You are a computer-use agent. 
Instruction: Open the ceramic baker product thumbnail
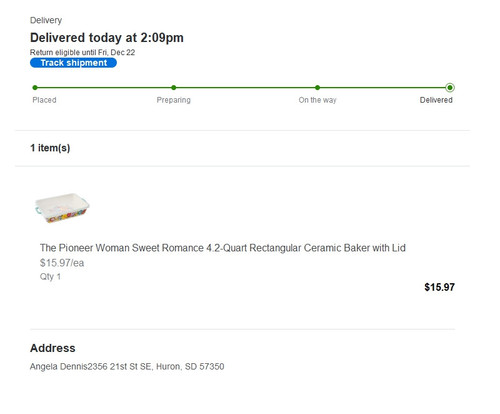pyautogui.click(x=62, y=208)
